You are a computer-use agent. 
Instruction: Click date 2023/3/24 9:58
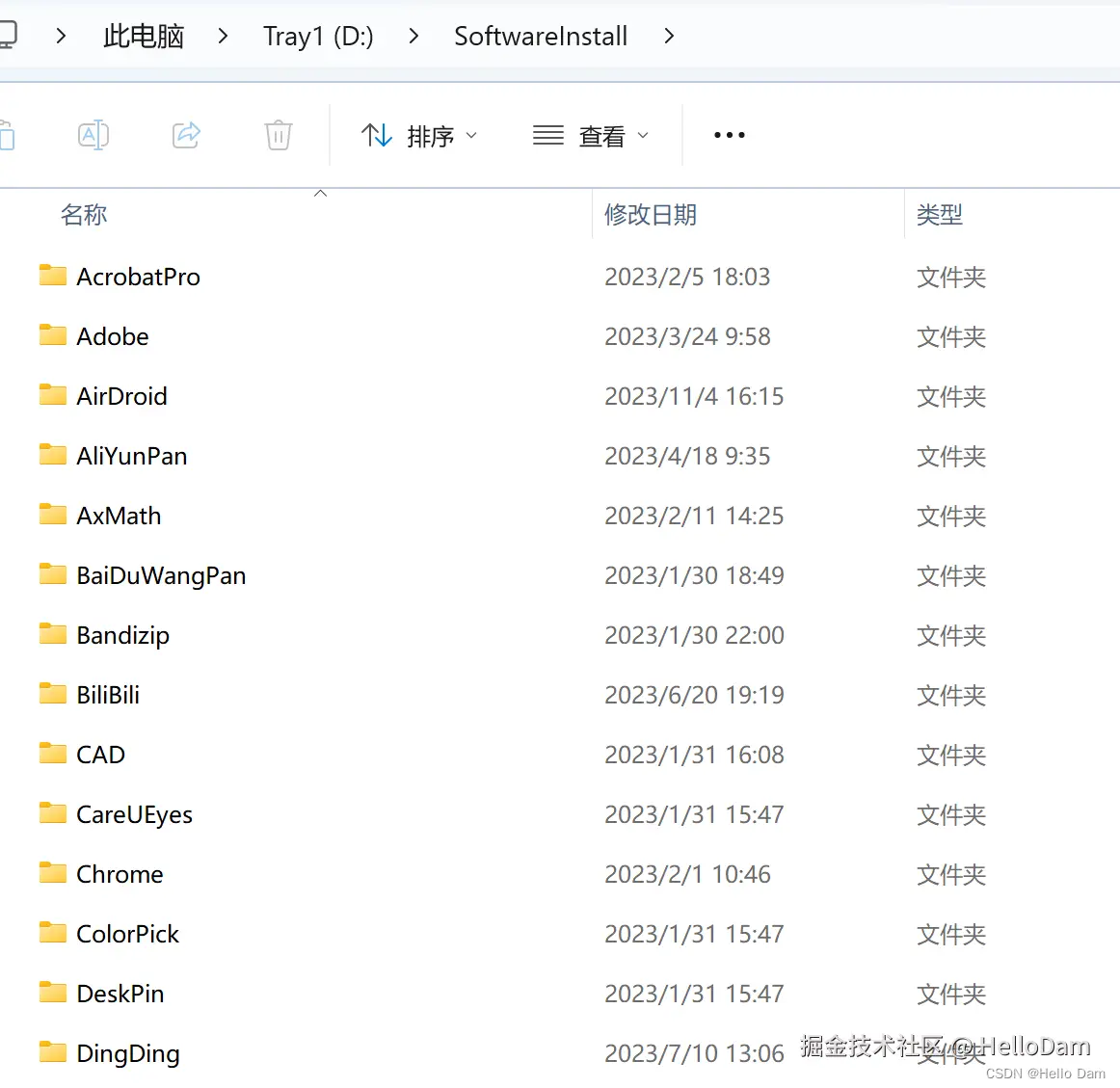(688, 336)
